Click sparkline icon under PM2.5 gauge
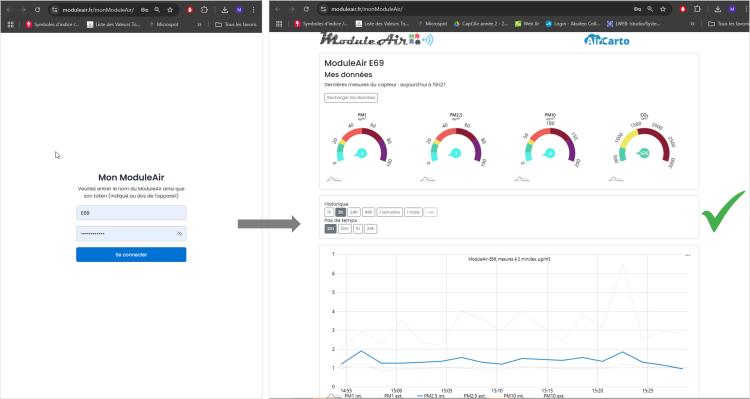The width and height of the screenshot is (750, 399). tap(428, 179)
